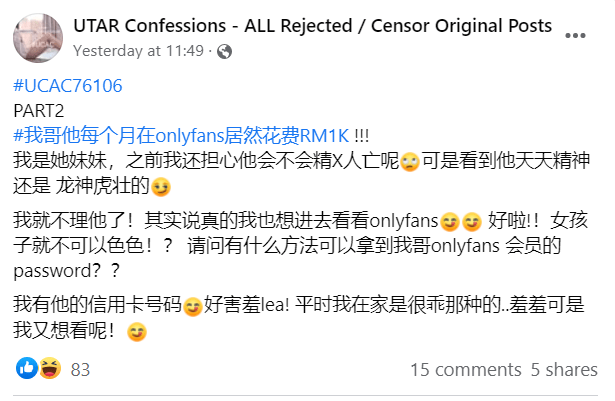Click the smirking emoji after 龙神虎壮的

click(x=161, y=187)
